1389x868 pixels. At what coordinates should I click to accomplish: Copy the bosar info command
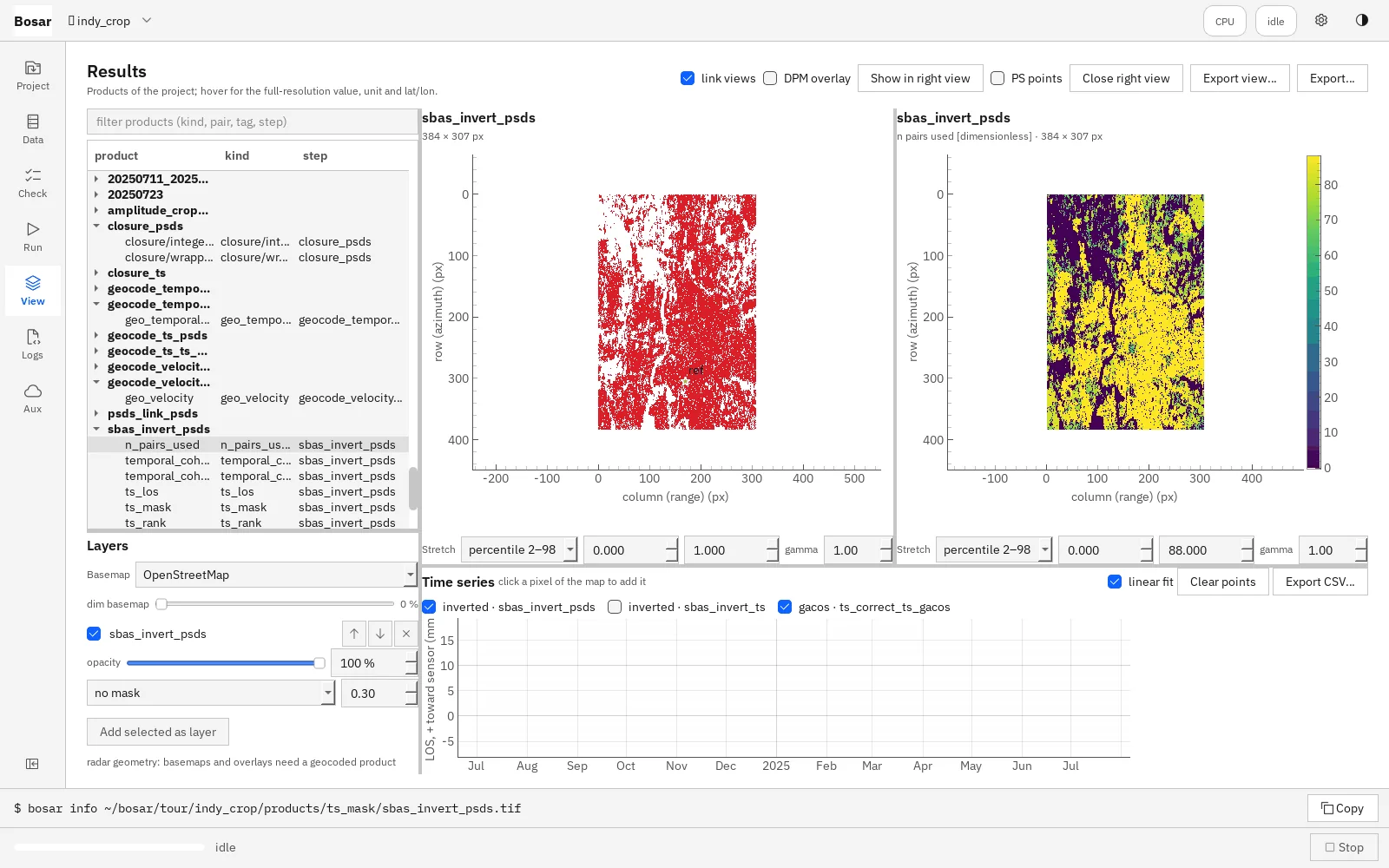tap(1343, 808)
